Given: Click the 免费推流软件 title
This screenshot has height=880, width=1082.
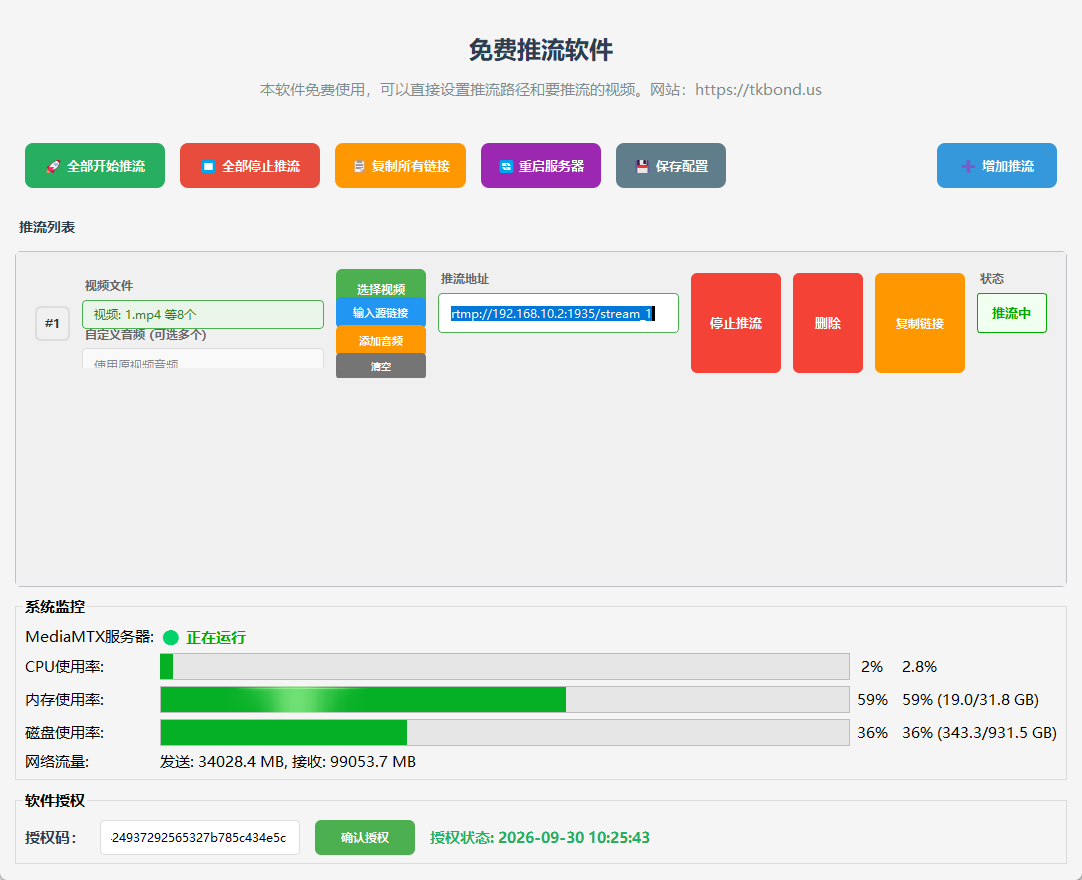Looking at the screenshot, I should (541, 50).
